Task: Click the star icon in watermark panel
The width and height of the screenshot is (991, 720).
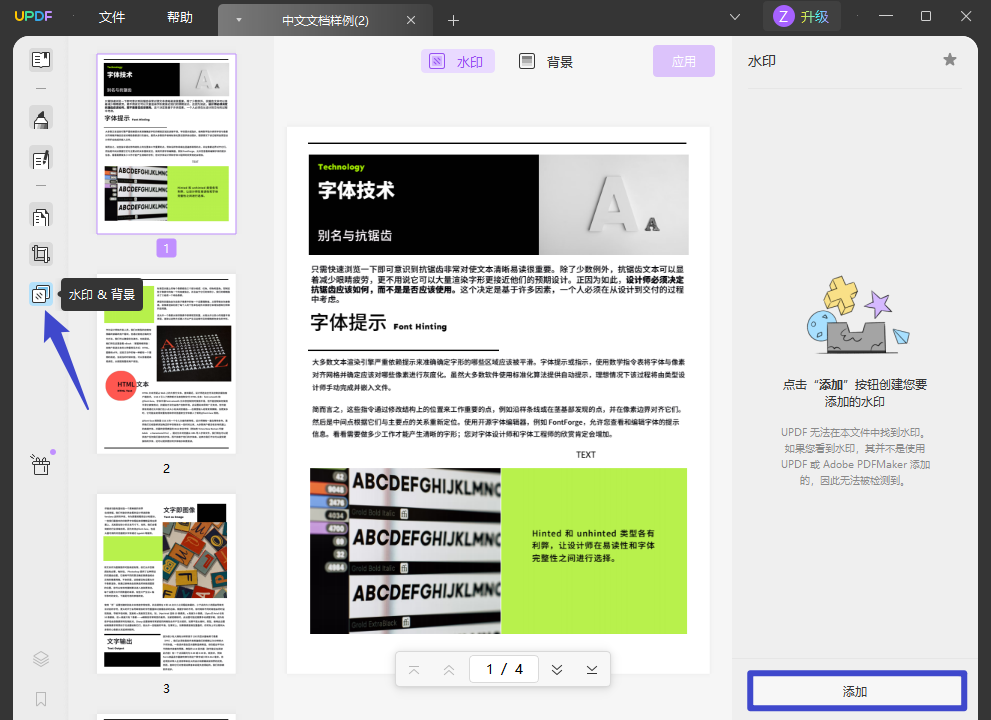Action: coord(949,60)
